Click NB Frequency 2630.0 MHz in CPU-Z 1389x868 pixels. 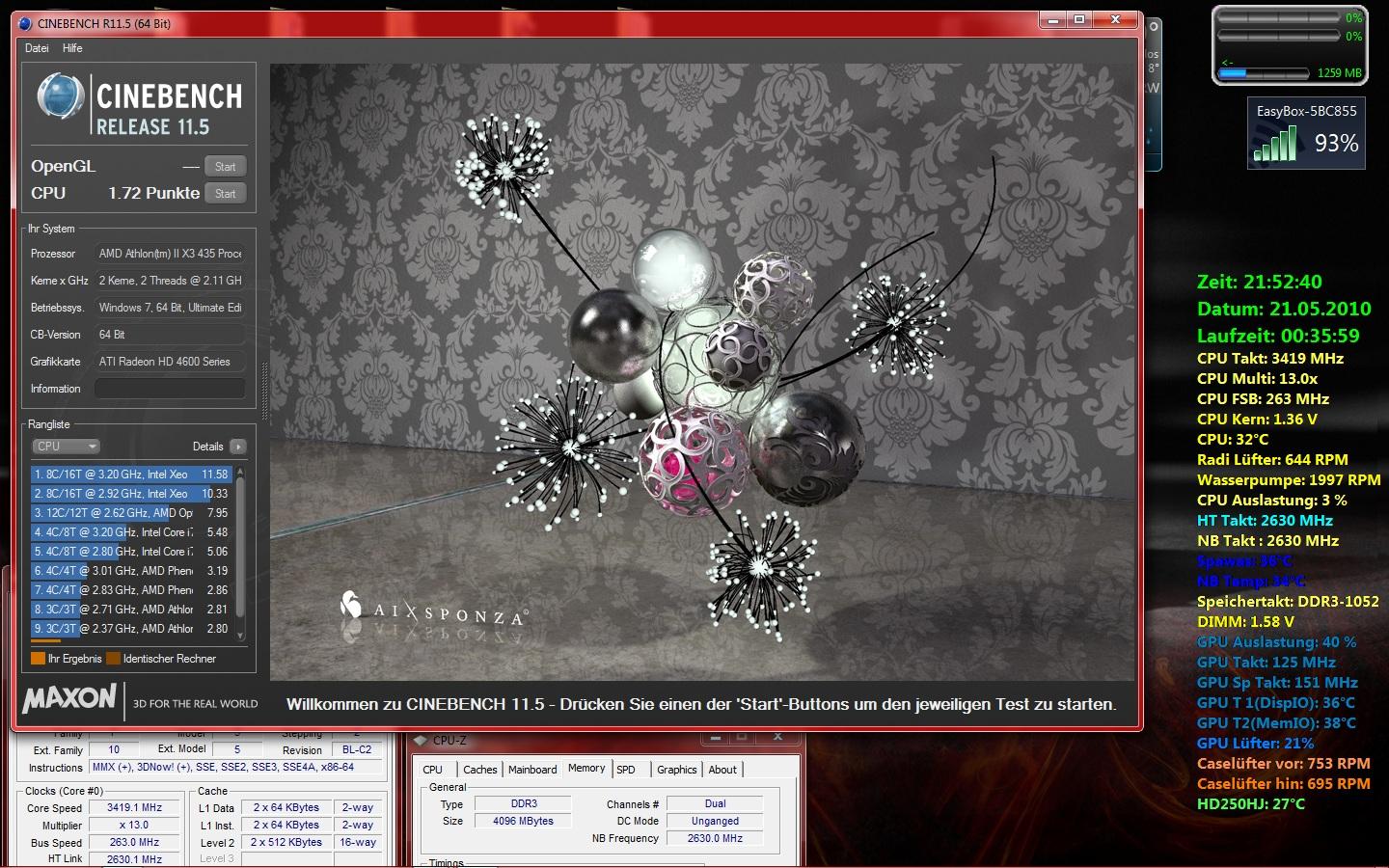(x=715, y=839)
